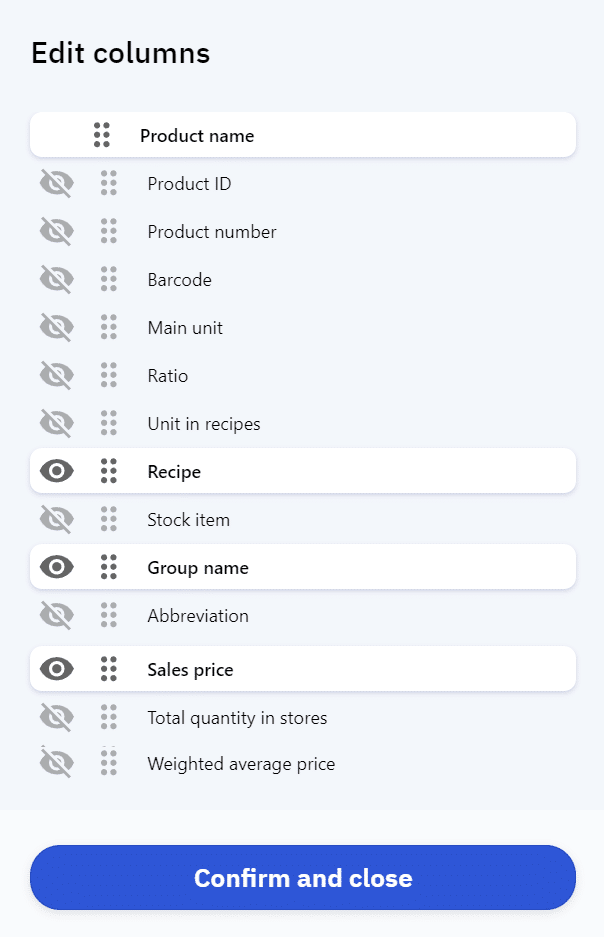The height and width of the screenshot is (937, 604).
Task: Click the drag handle beside Ratio
Action: 109,376
